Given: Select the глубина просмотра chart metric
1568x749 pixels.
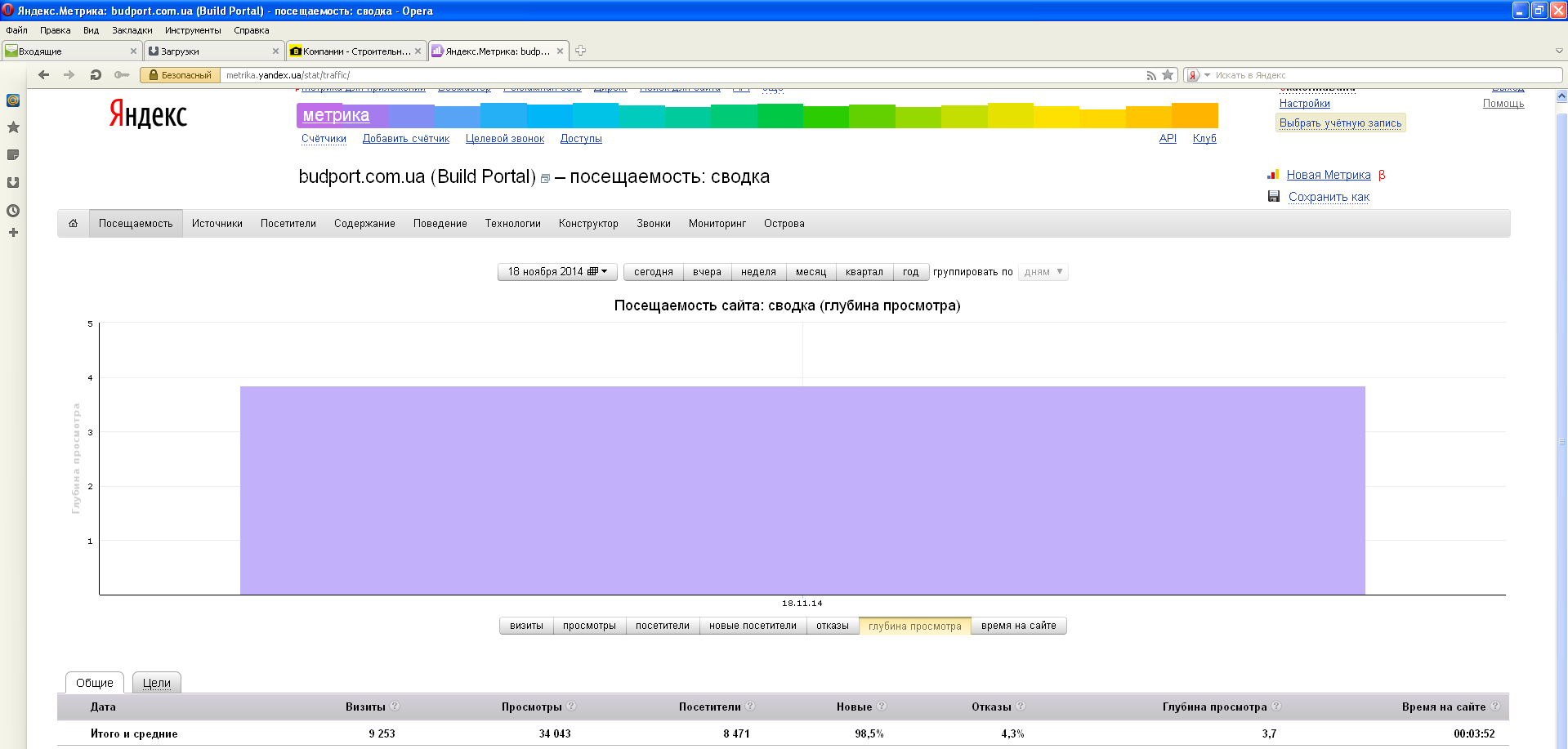Looking at the screenshot, I should point(915,626).
